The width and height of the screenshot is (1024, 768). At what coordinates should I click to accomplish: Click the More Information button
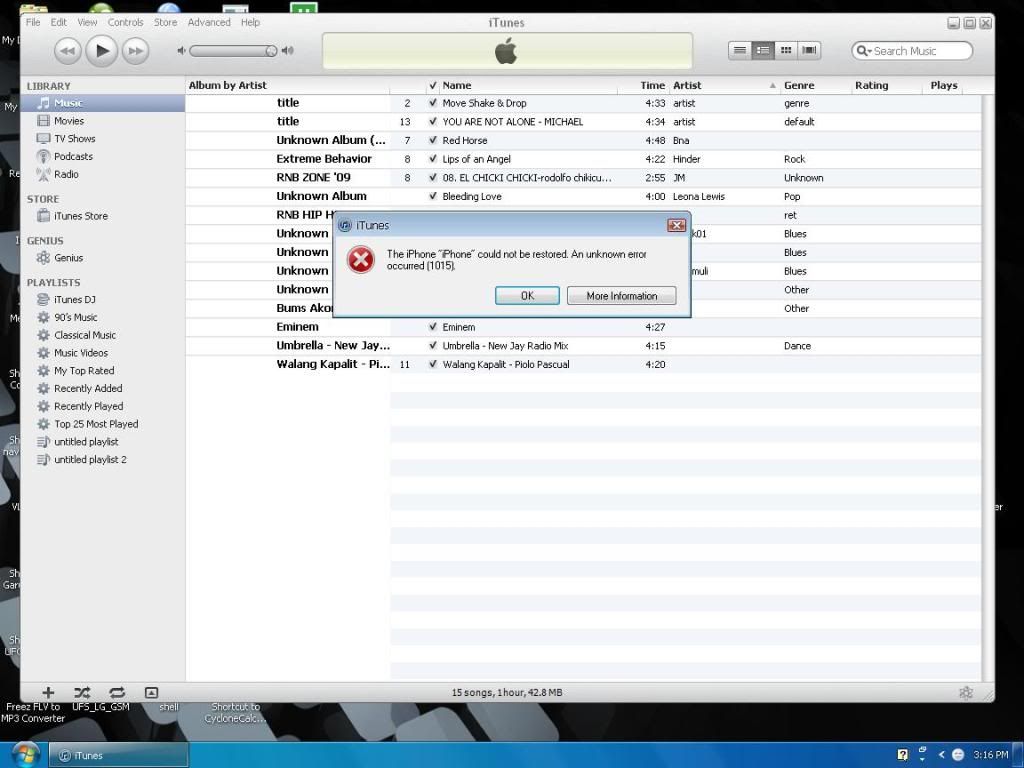point(622,296)
